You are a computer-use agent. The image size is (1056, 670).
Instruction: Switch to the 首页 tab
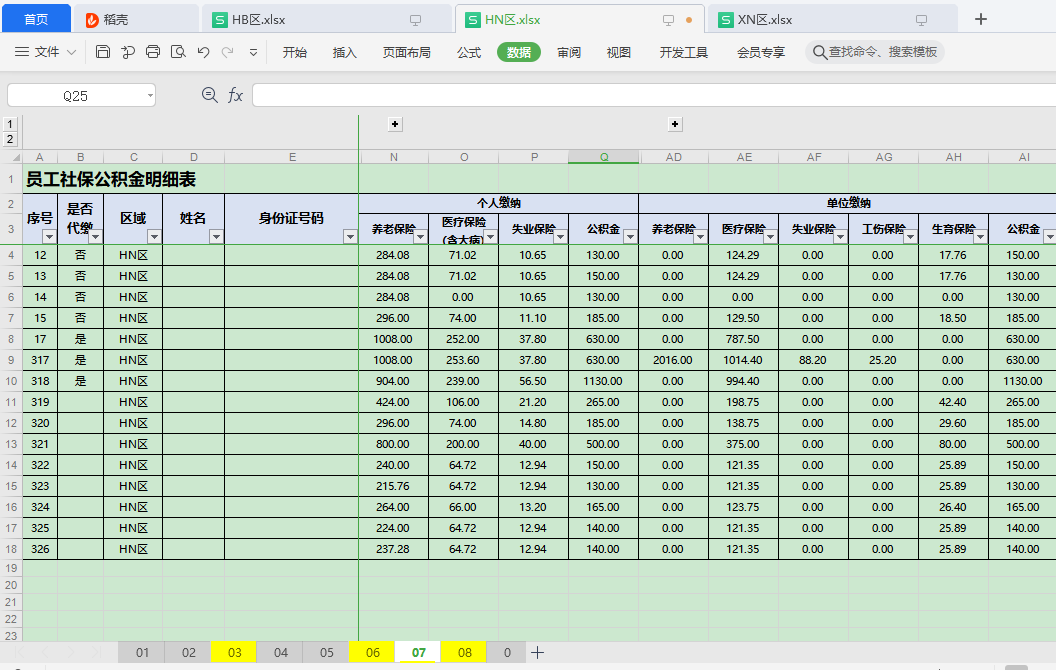click(x=36, y=19)
